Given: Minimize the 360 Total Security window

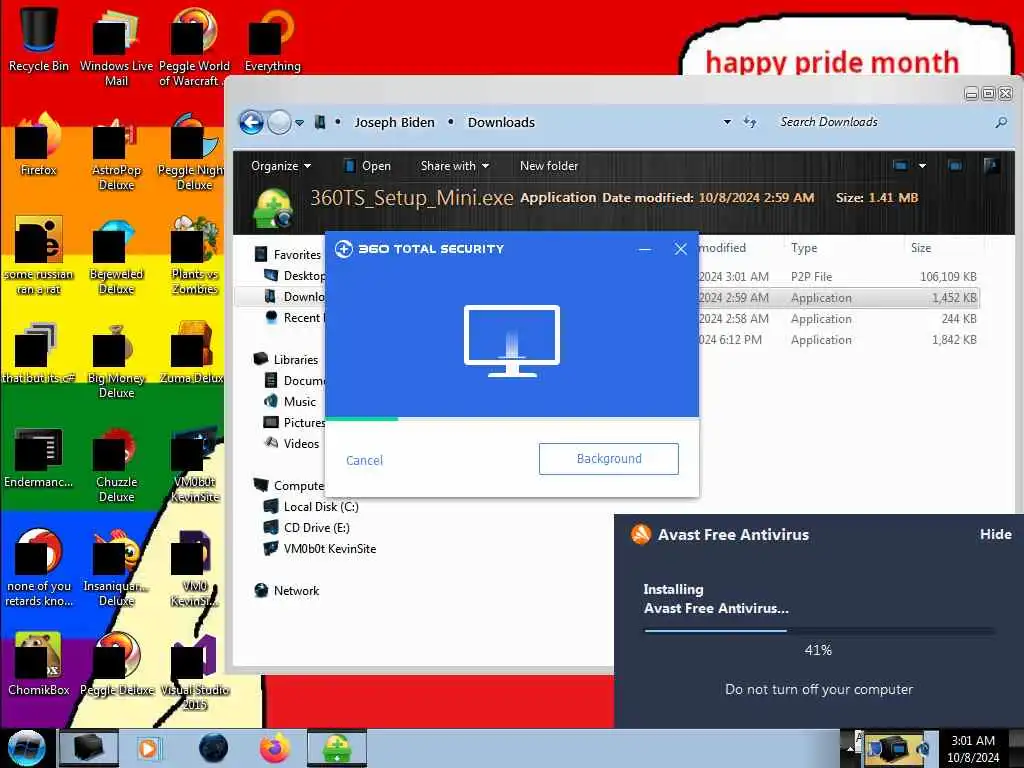Looking at the screenshot, I should click(x=645, y=249).
